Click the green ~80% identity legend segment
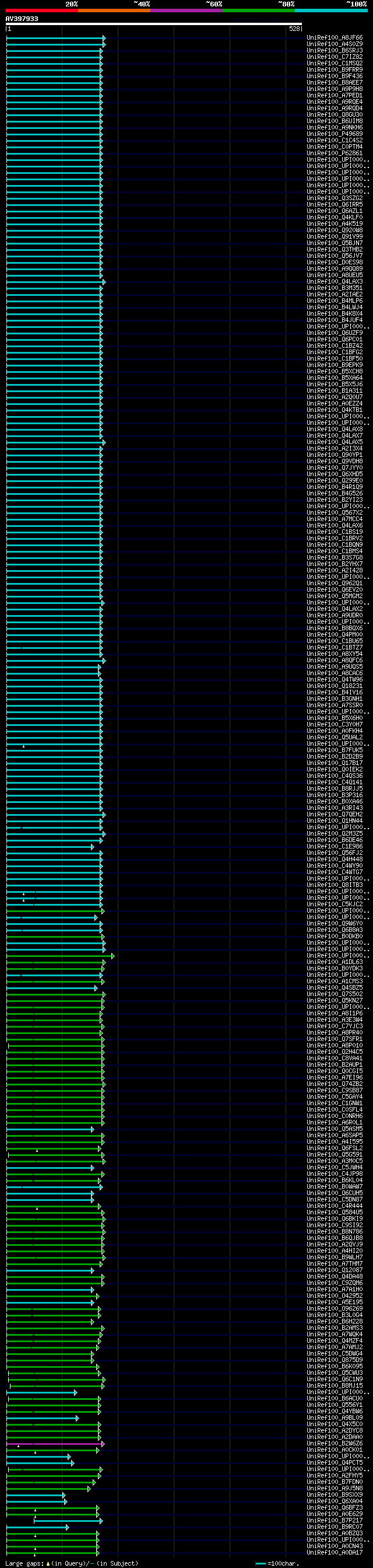This screenshot has height=1568, width=373. point(259,11)
